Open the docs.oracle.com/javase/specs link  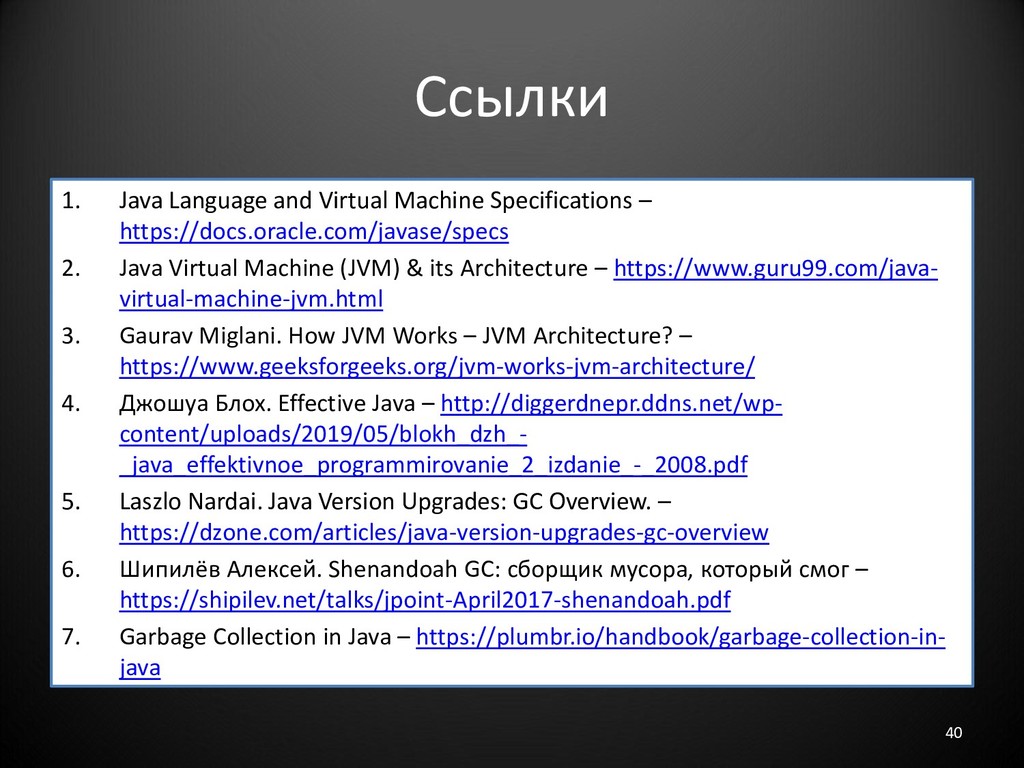(313, 232)
